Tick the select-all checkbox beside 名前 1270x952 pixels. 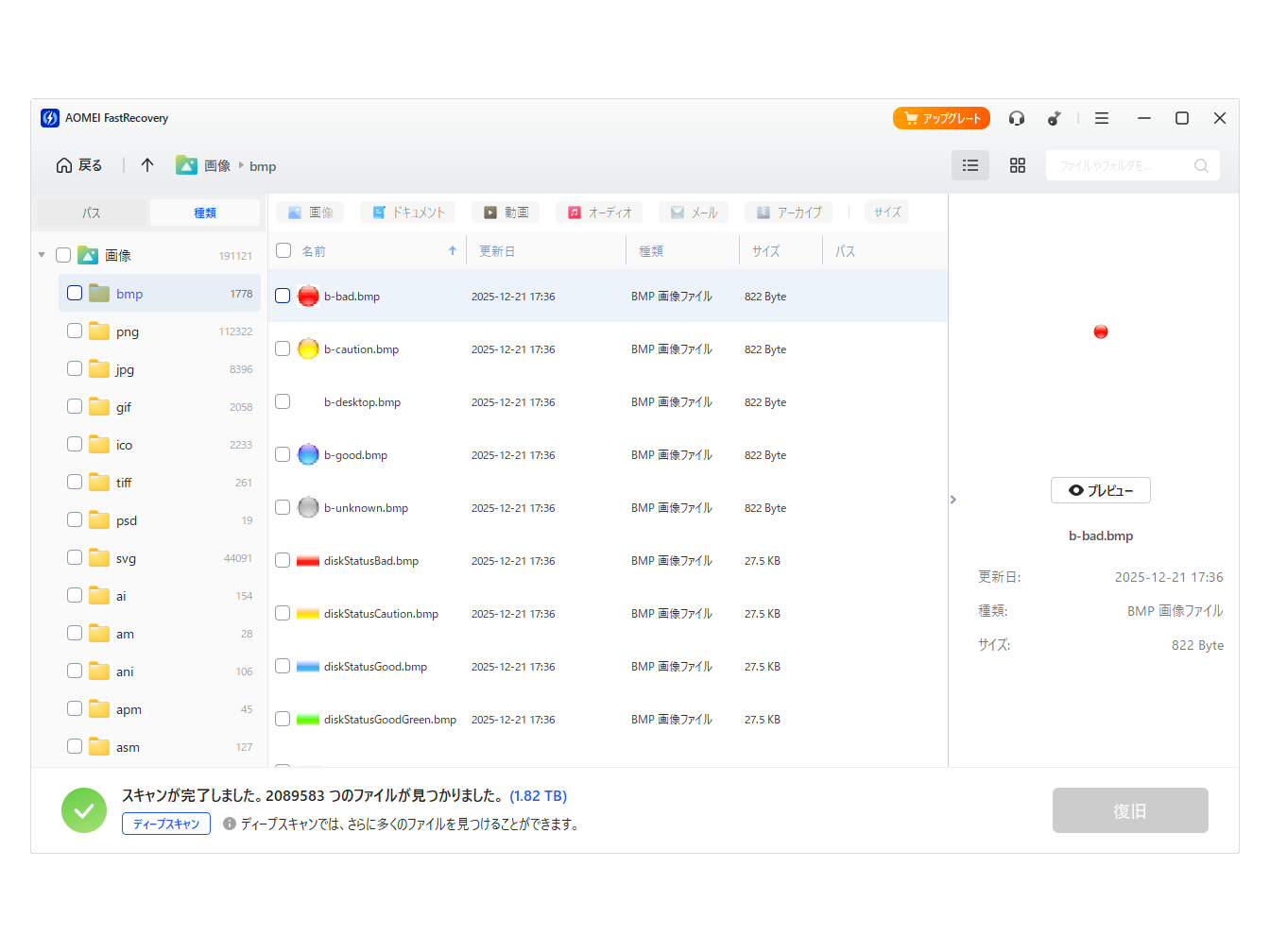283,250
